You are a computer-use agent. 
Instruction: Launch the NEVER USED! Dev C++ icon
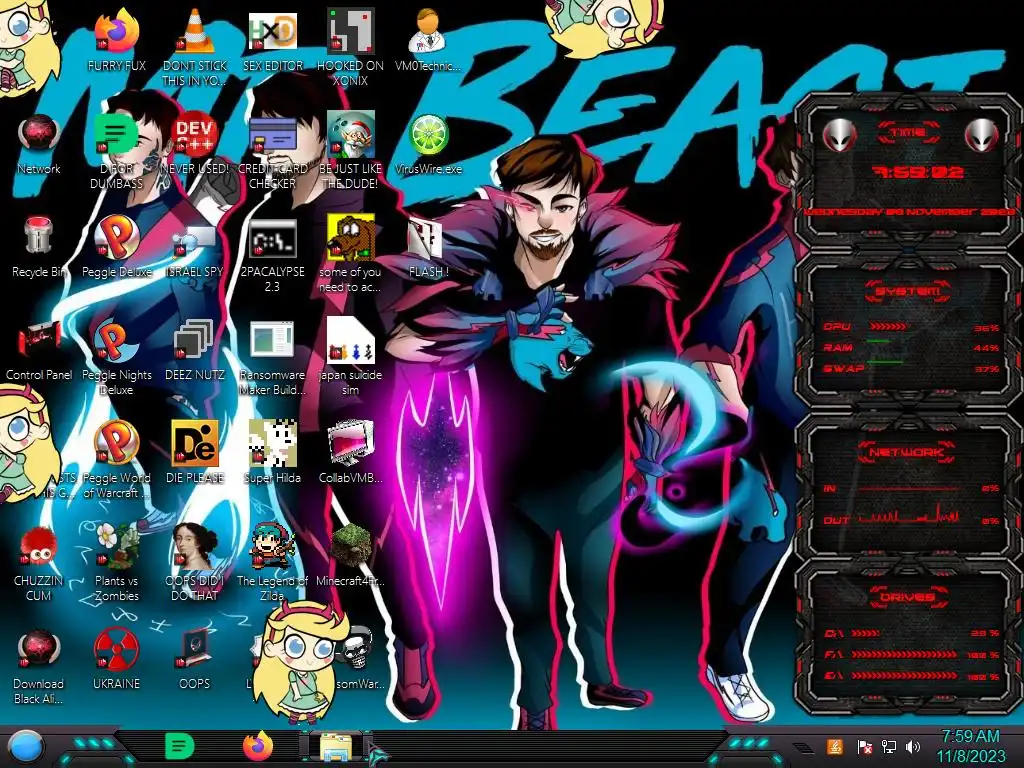(x=195, y=135)
